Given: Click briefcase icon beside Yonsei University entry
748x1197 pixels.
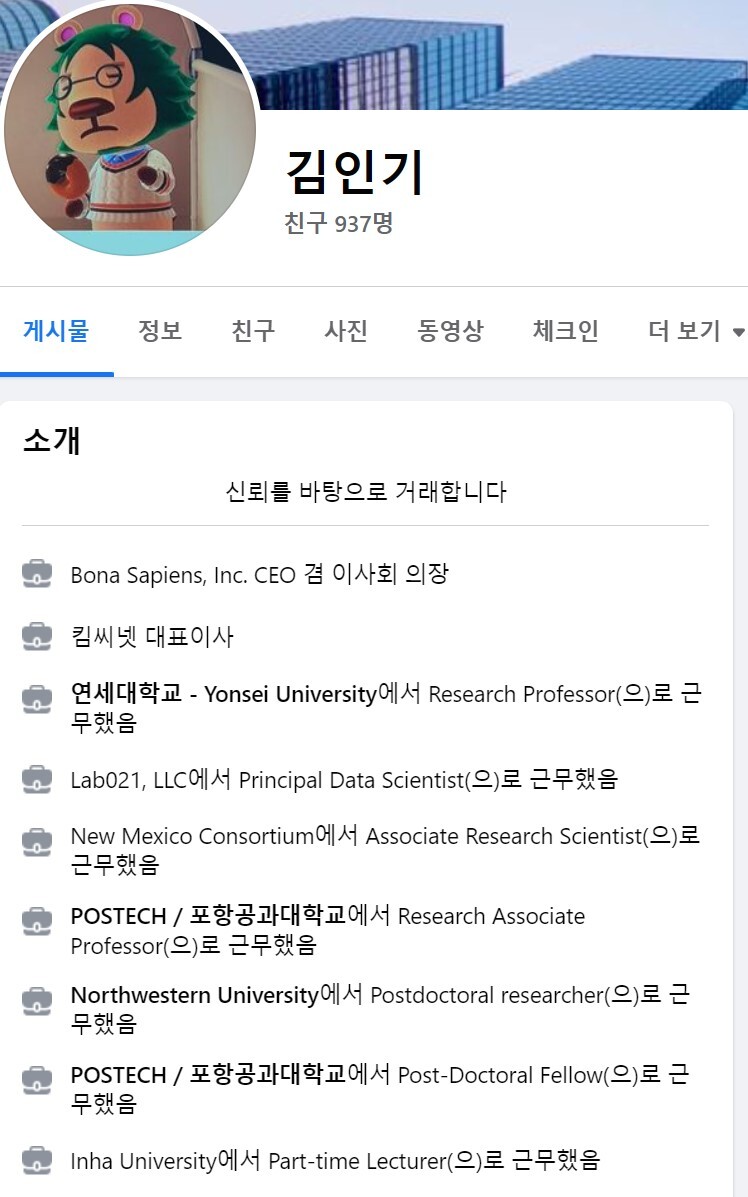Looking at the screenshot, I should click(x=37, y=699).
